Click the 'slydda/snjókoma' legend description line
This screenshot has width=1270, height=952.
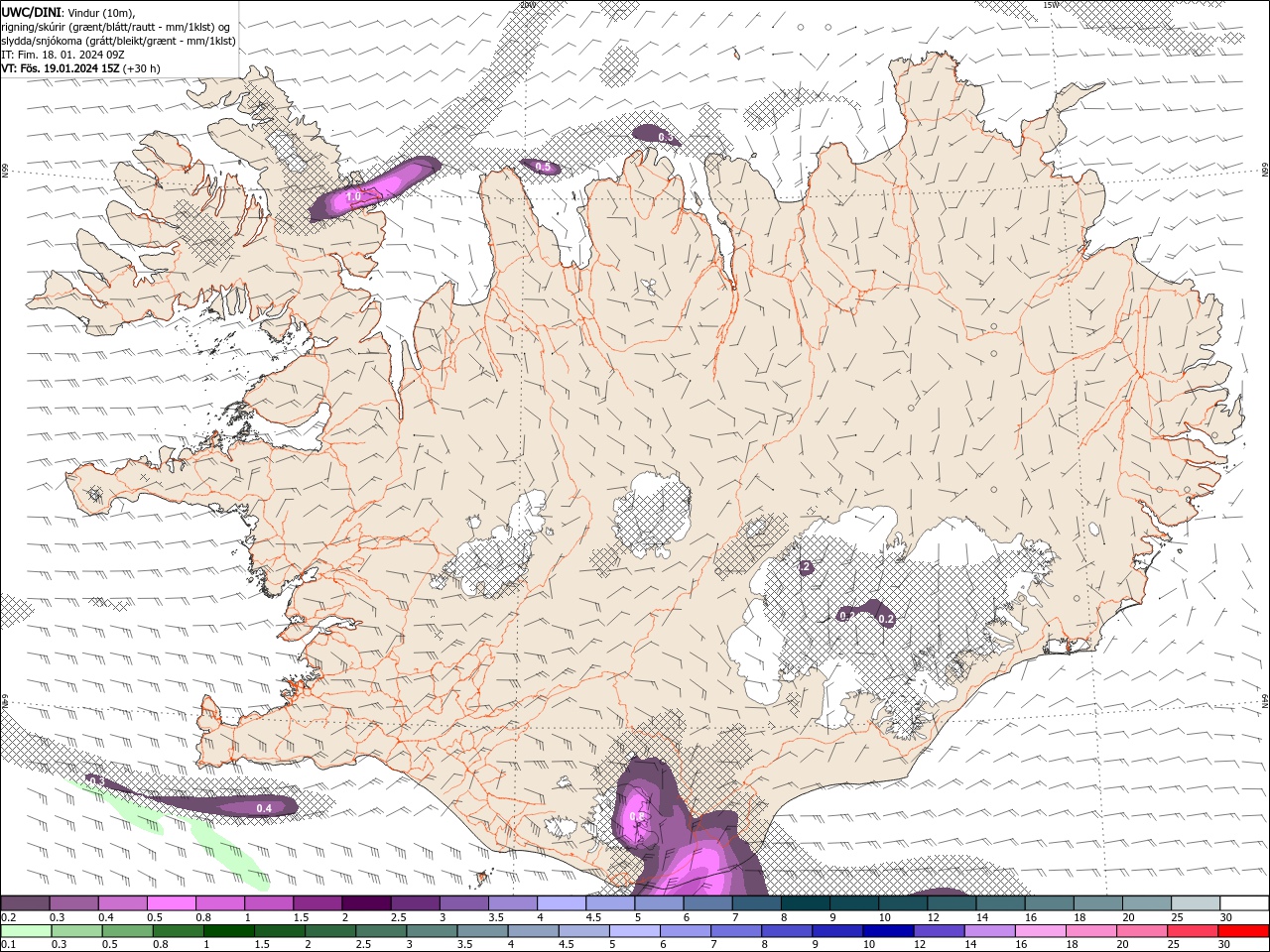click(x=118, y=41)
